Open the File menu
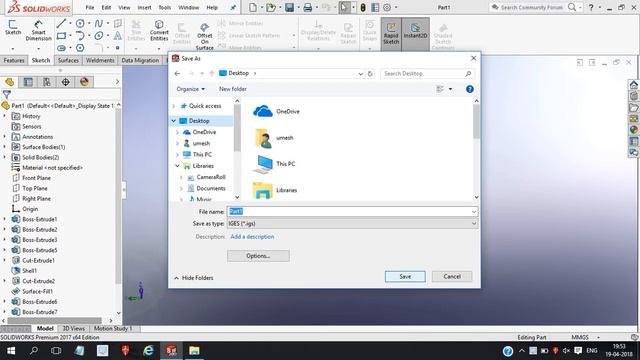The width and height of the screenshot is (640, 360). [x=90, y=7]
